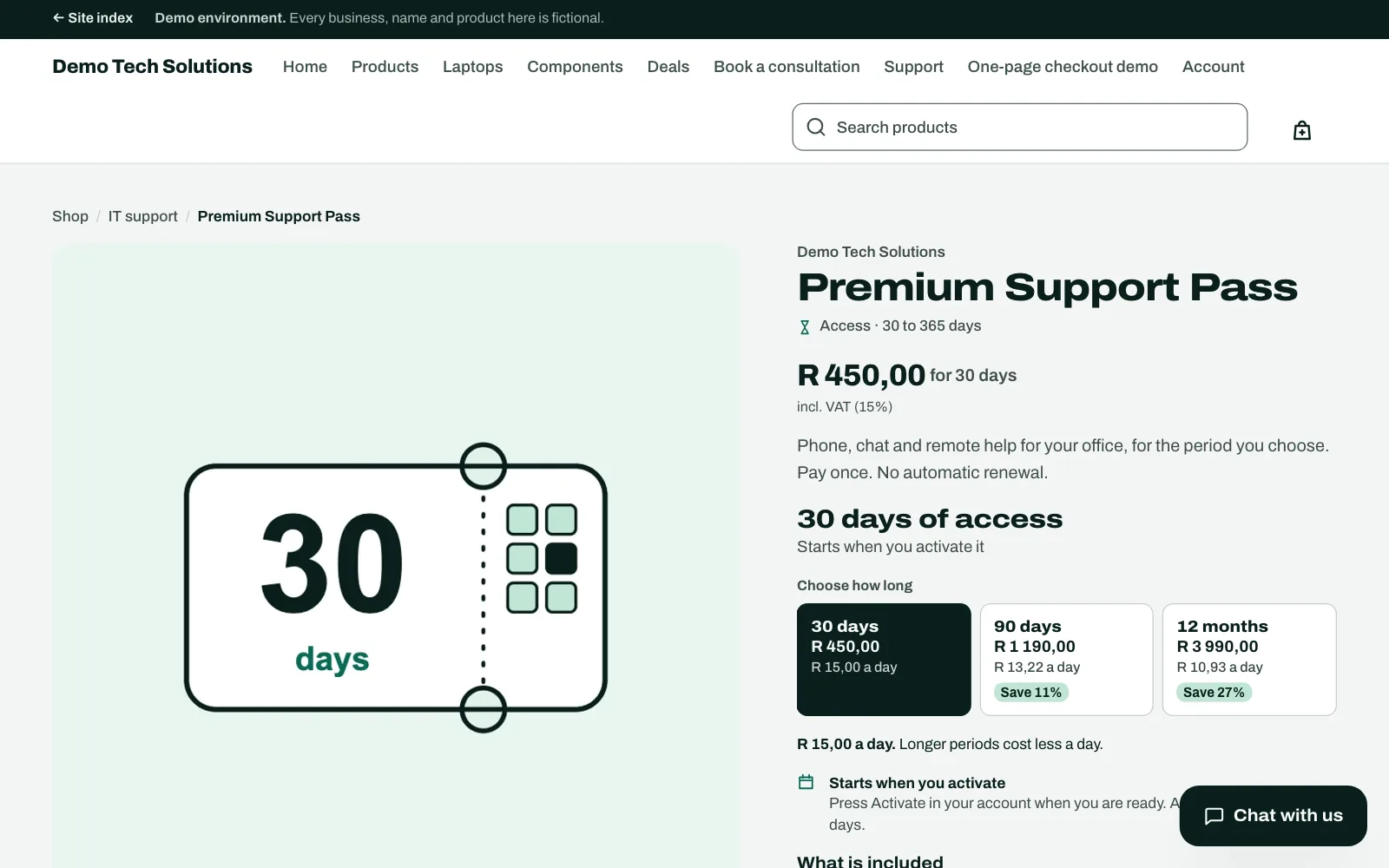Screen dimensions: 1389x868
Task: Click the Premium Support Pass heading
Action: click(x=1047, y=287)
